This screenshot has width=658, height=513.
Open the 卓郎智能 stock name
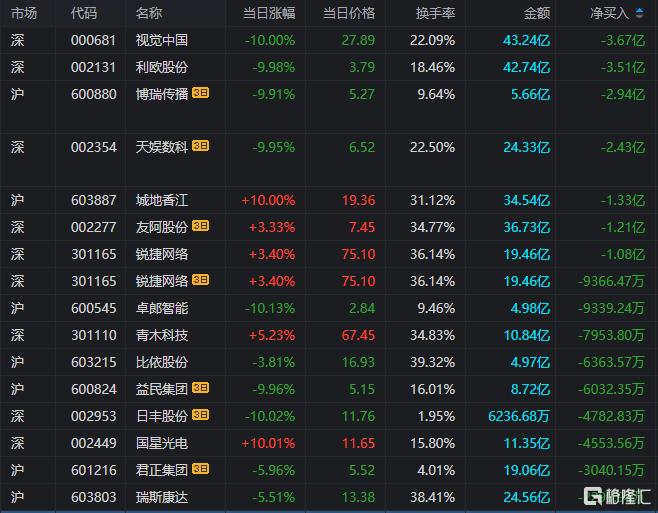(162, 308)
